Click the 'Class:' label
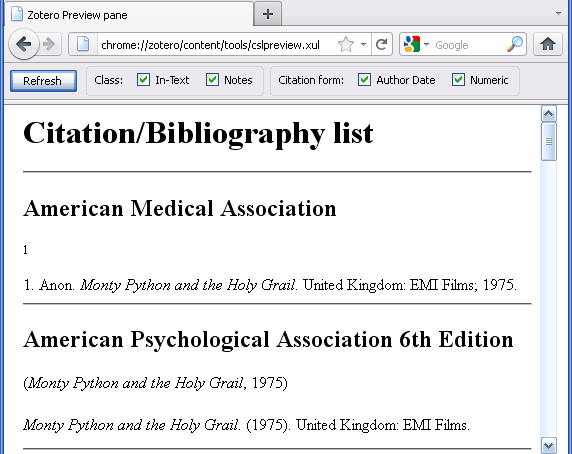This screenshot has width=572, height=454. (x=109, y=80)
